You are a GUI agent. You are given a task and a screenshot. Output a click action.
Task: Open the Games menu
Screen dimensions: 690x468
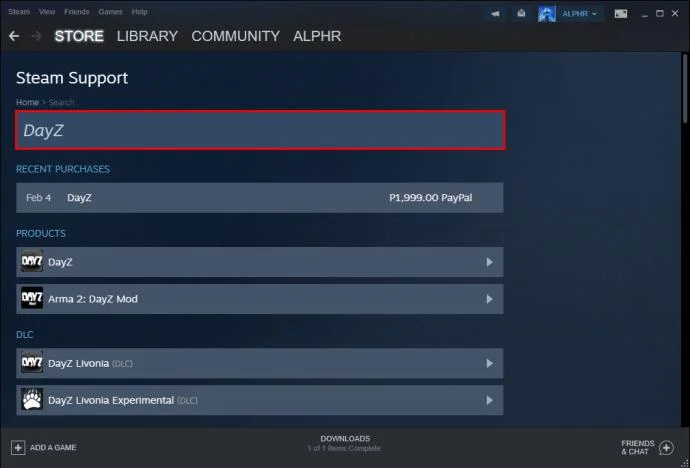(x=110, y=12)
